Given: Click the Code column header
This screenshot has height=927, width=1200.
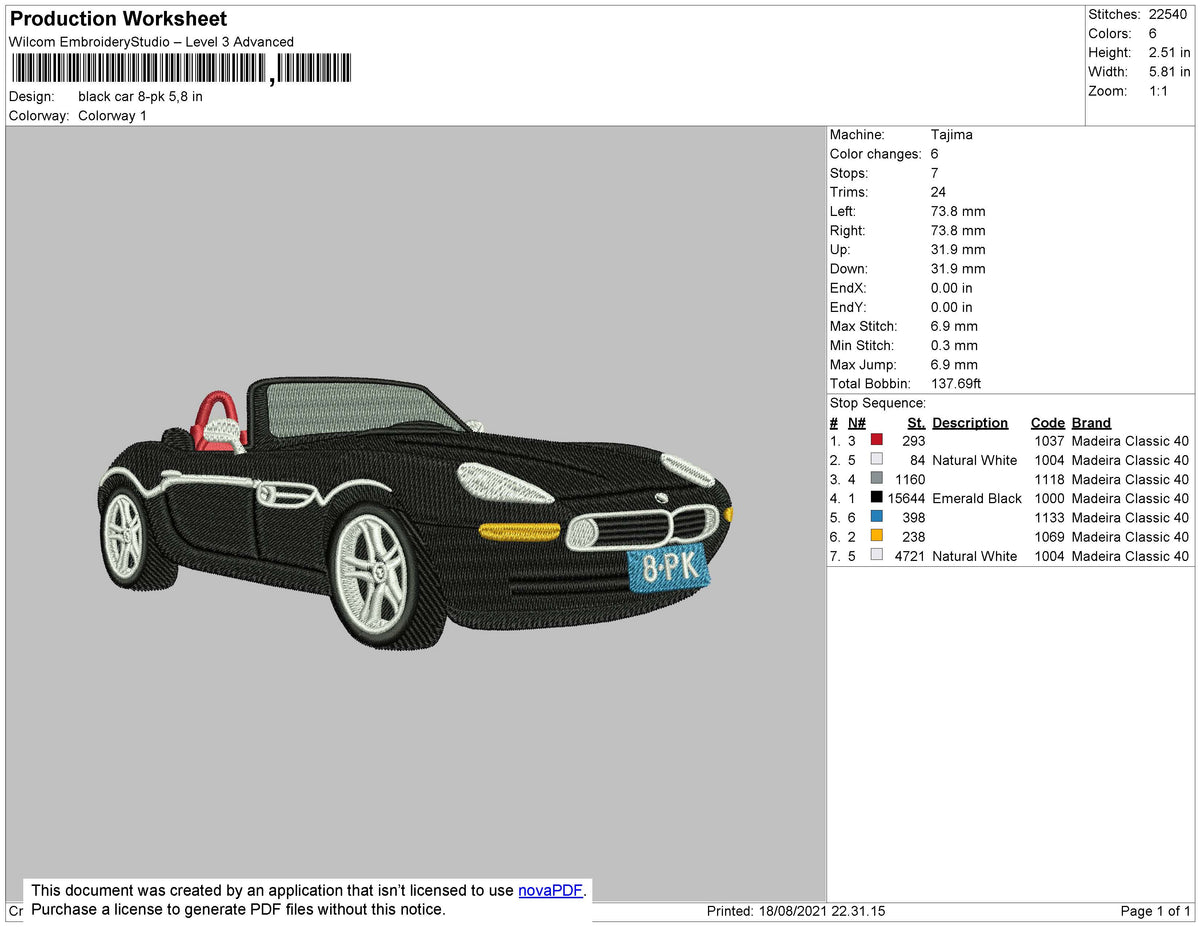Looking at the screenshot, I should (1048, 423).
